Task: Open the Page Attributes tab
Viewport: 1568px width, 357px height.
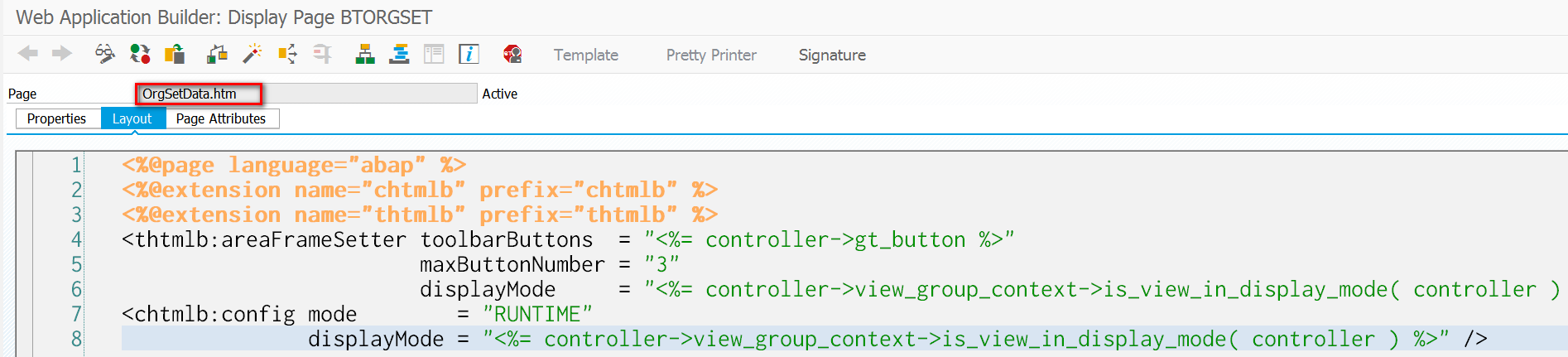Action: (x=221, y=118)
